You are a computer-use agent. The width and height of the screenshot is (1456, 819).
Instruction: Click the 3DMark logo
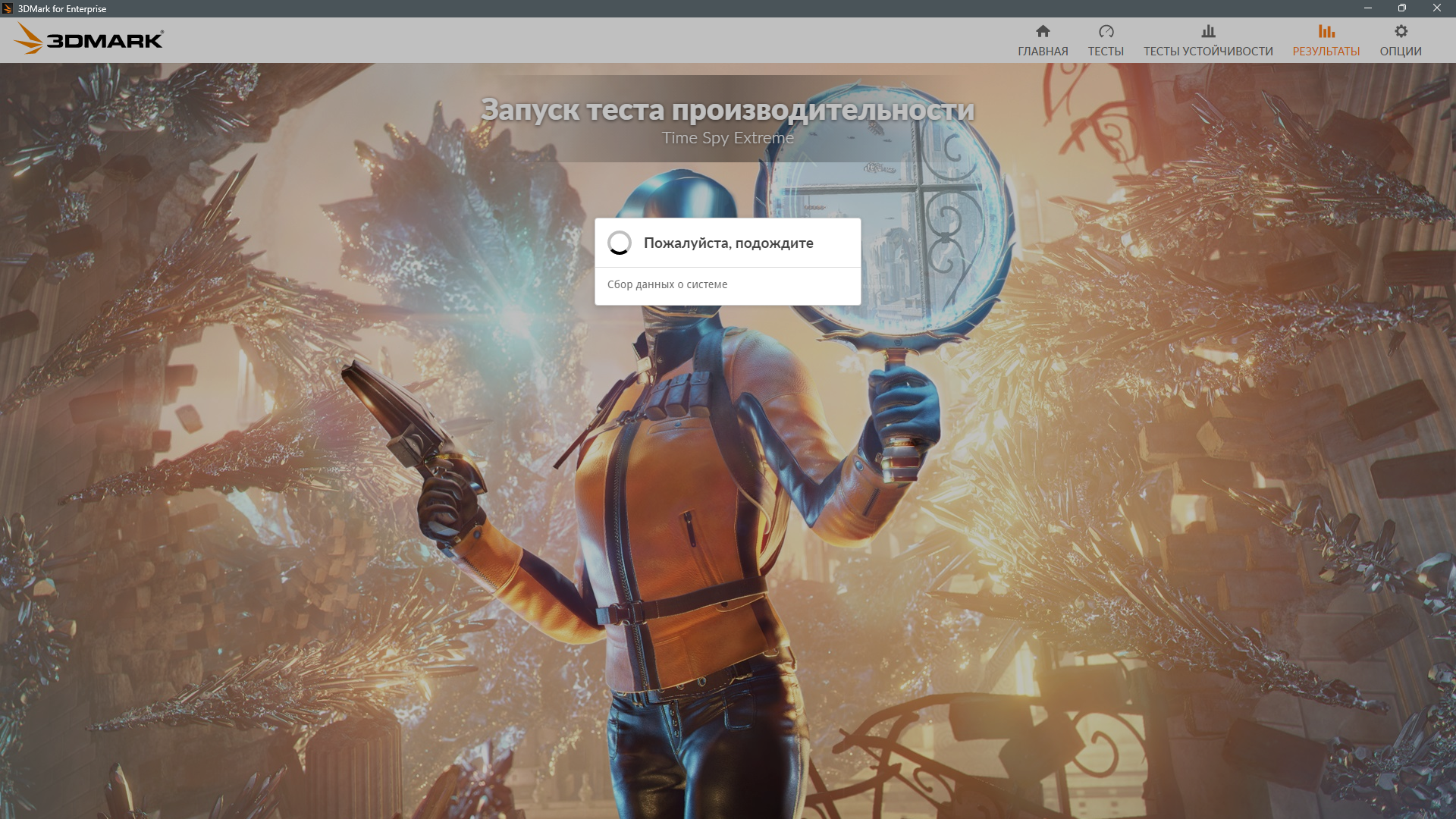click(x=89, y=39)
